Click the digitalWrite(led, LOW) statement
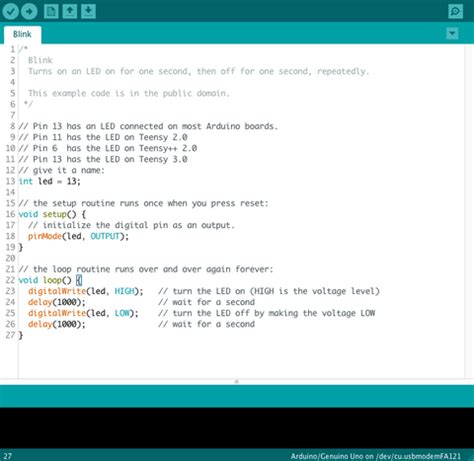The width and height of the screenshot is (474, 461). tap(83, 313)
